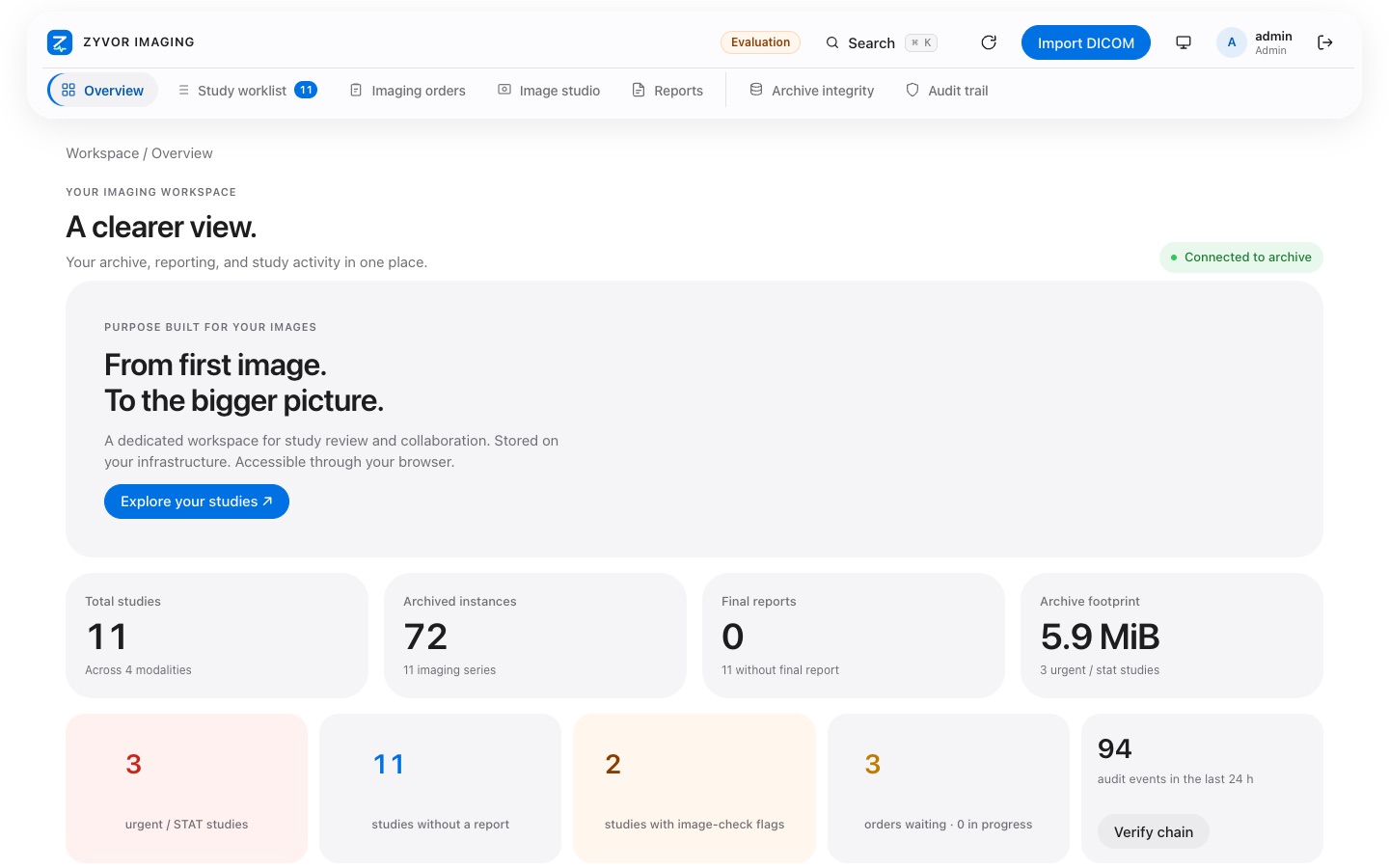The image size is (1389, 868).
Task: Click the sign out icon
Action: pyautogui.click(x=1325, y=42)
